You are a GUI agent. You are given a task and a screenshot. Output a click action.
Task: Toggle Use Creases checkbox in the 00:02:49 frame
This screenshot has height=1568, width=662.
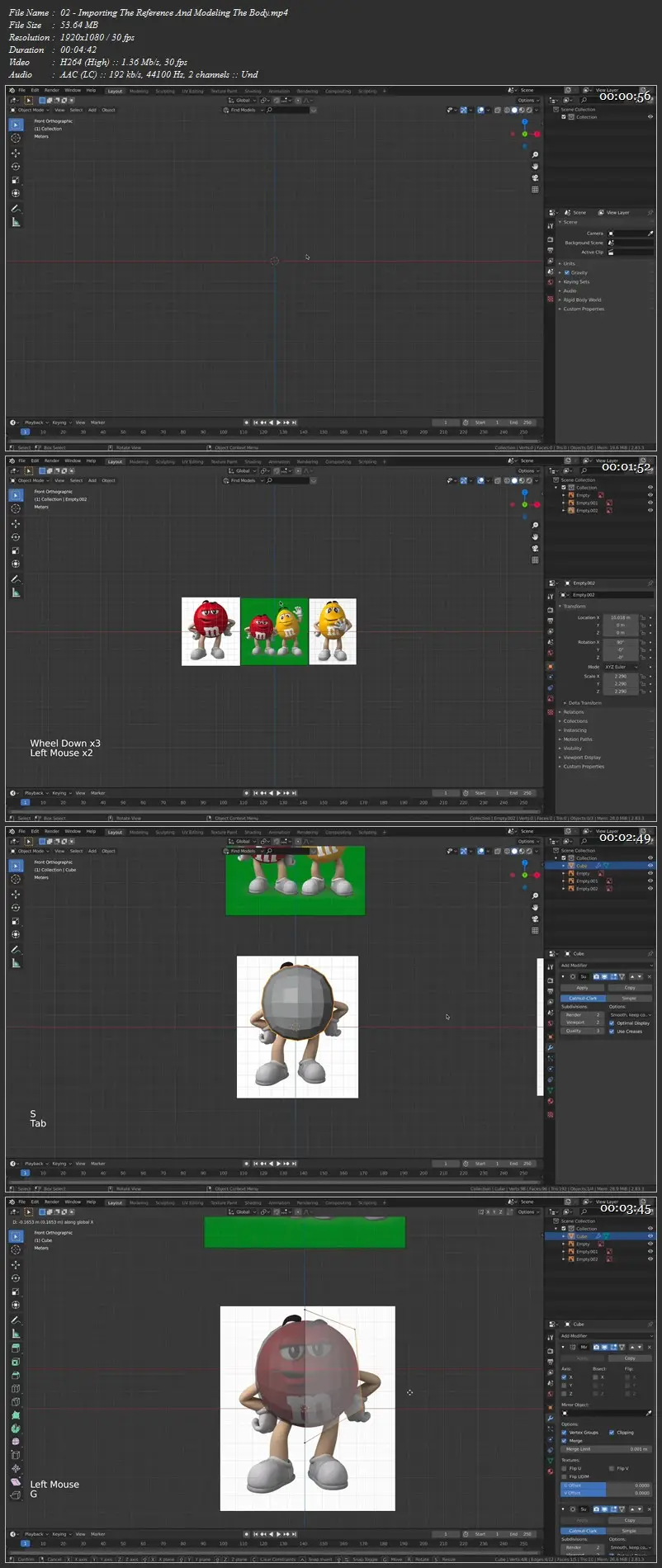(x=612, y=1032)
